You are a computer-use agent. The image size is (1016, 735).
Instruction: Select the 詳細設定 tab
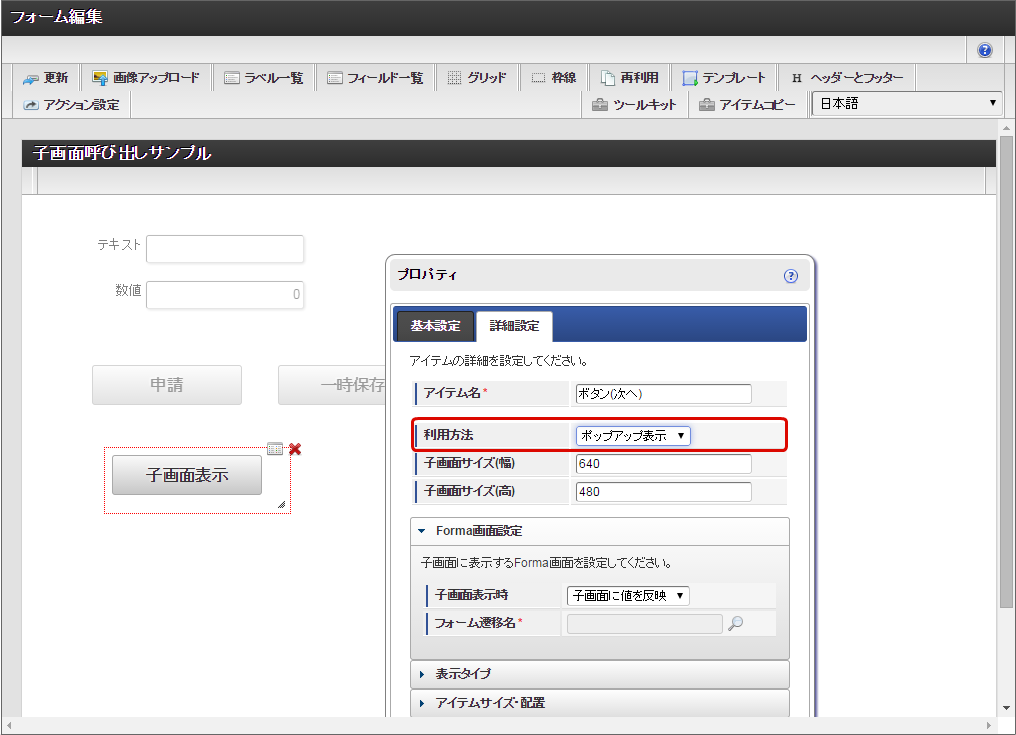[514, 326]
